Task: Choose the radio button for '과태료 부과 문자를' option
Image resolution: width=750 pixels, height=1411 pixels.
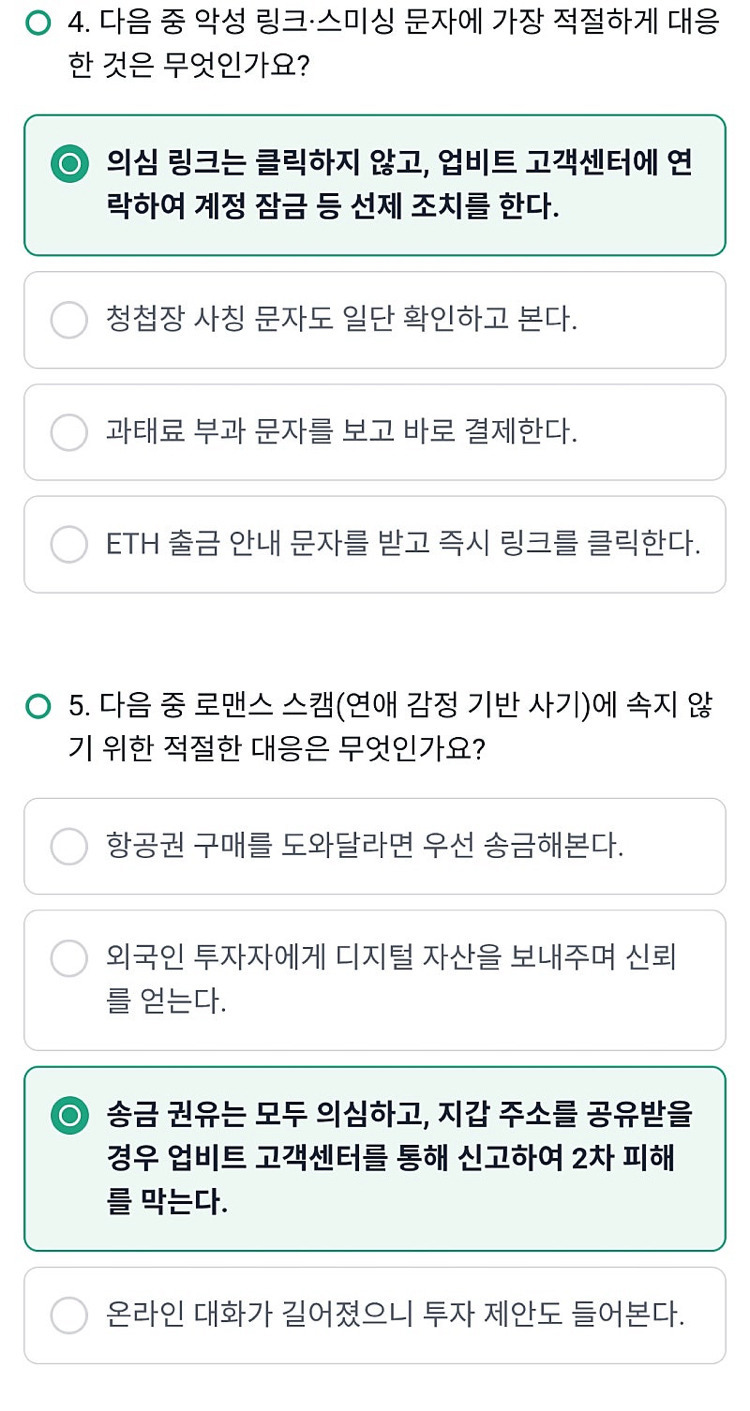Action: [x=69, y=432]
